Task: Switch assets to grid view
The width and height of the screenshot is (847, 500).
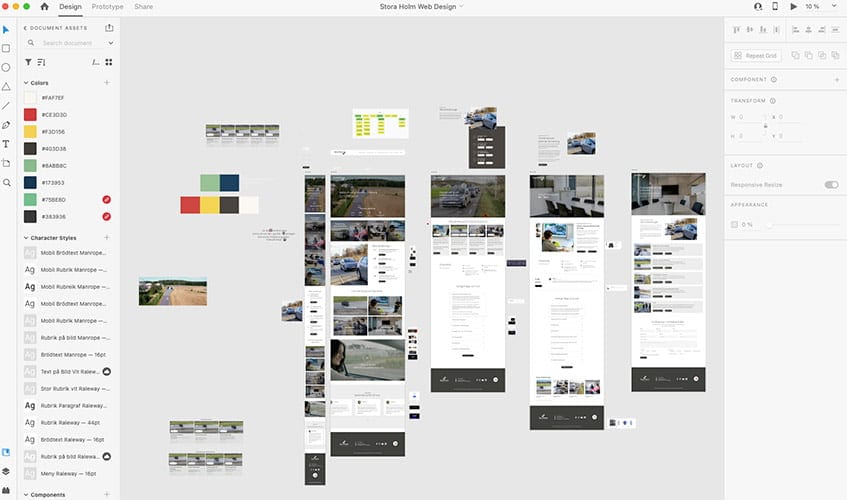Action: (x=109, y=62)
